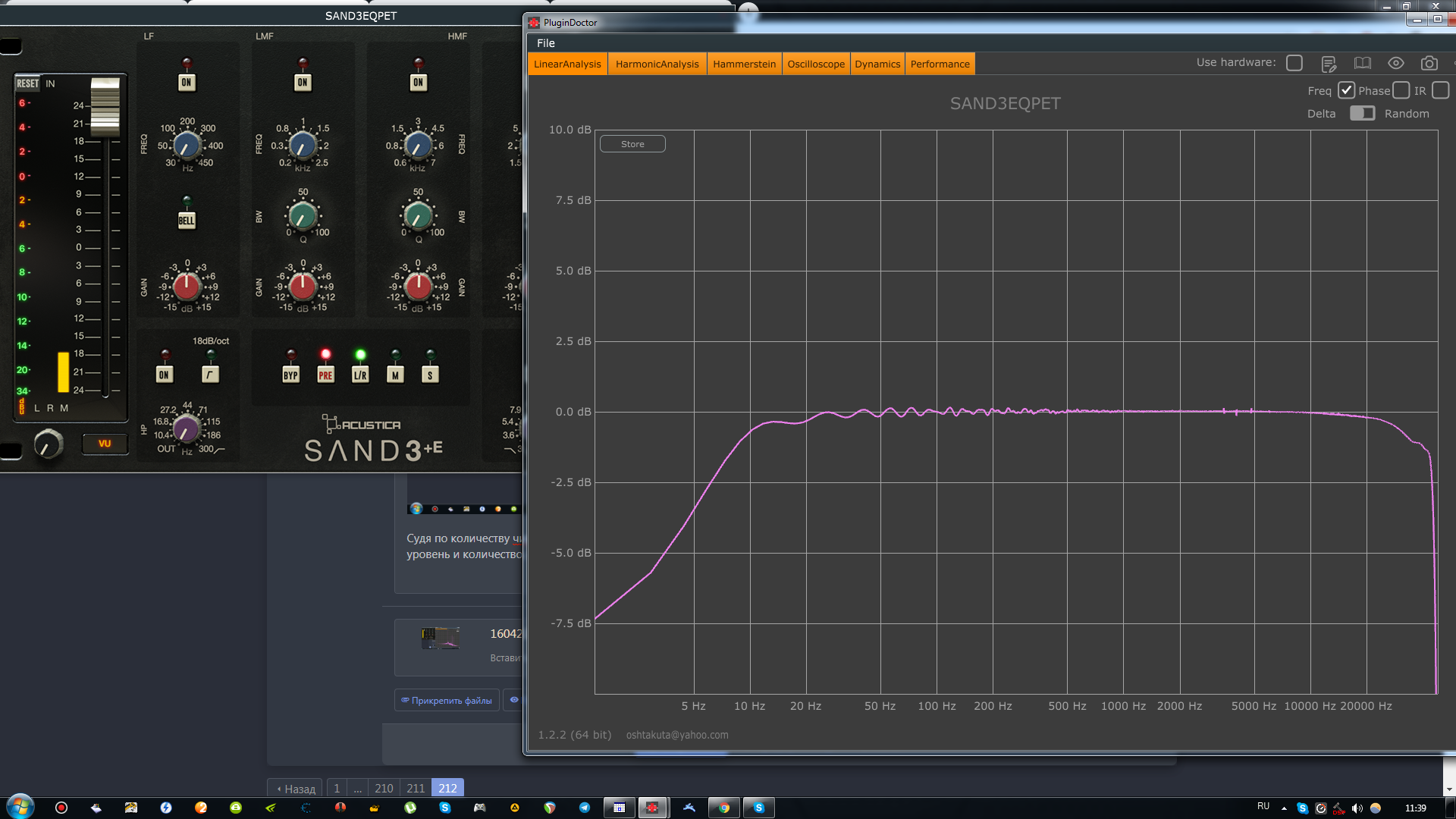Click Прикрепить файлы in the browser page
This screenshot has width=1456, height=819.
point(447,701)
